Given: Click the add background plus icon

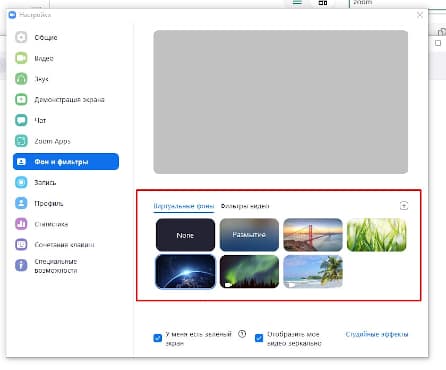Looking at the screenshot, I should pyautogui.click(x=404, y=206).
